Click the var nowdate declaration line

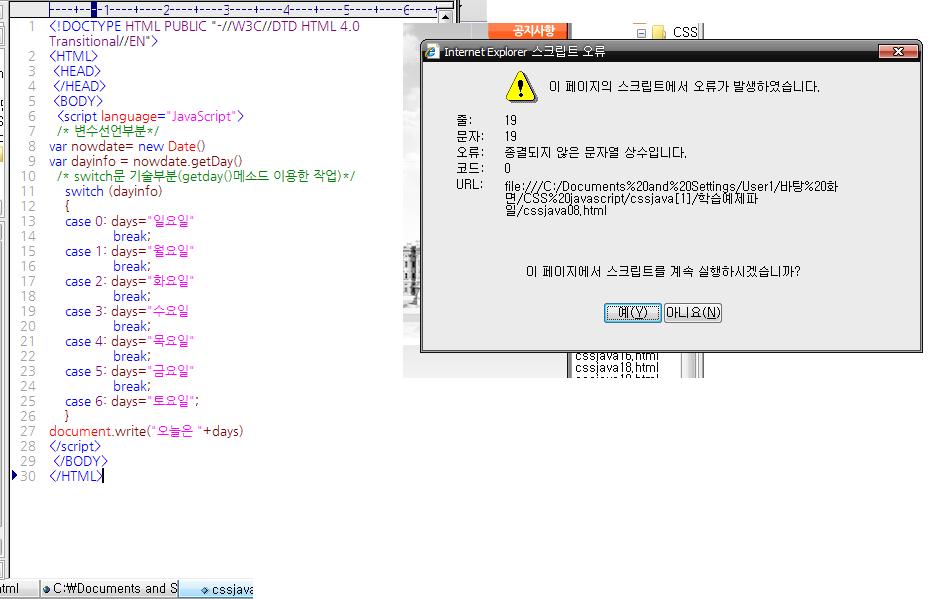tap(127, 146)
